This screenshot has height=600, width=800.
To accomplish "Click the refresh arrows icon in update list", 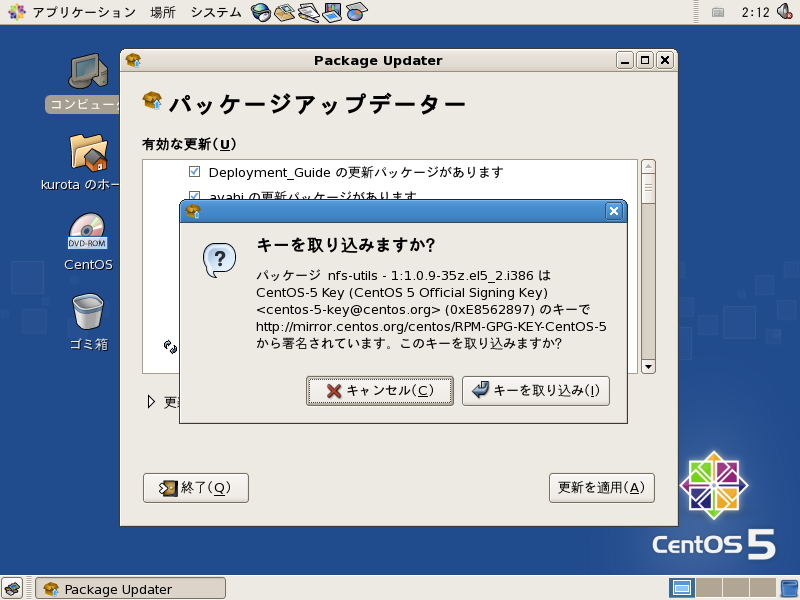I will [170, 347].
